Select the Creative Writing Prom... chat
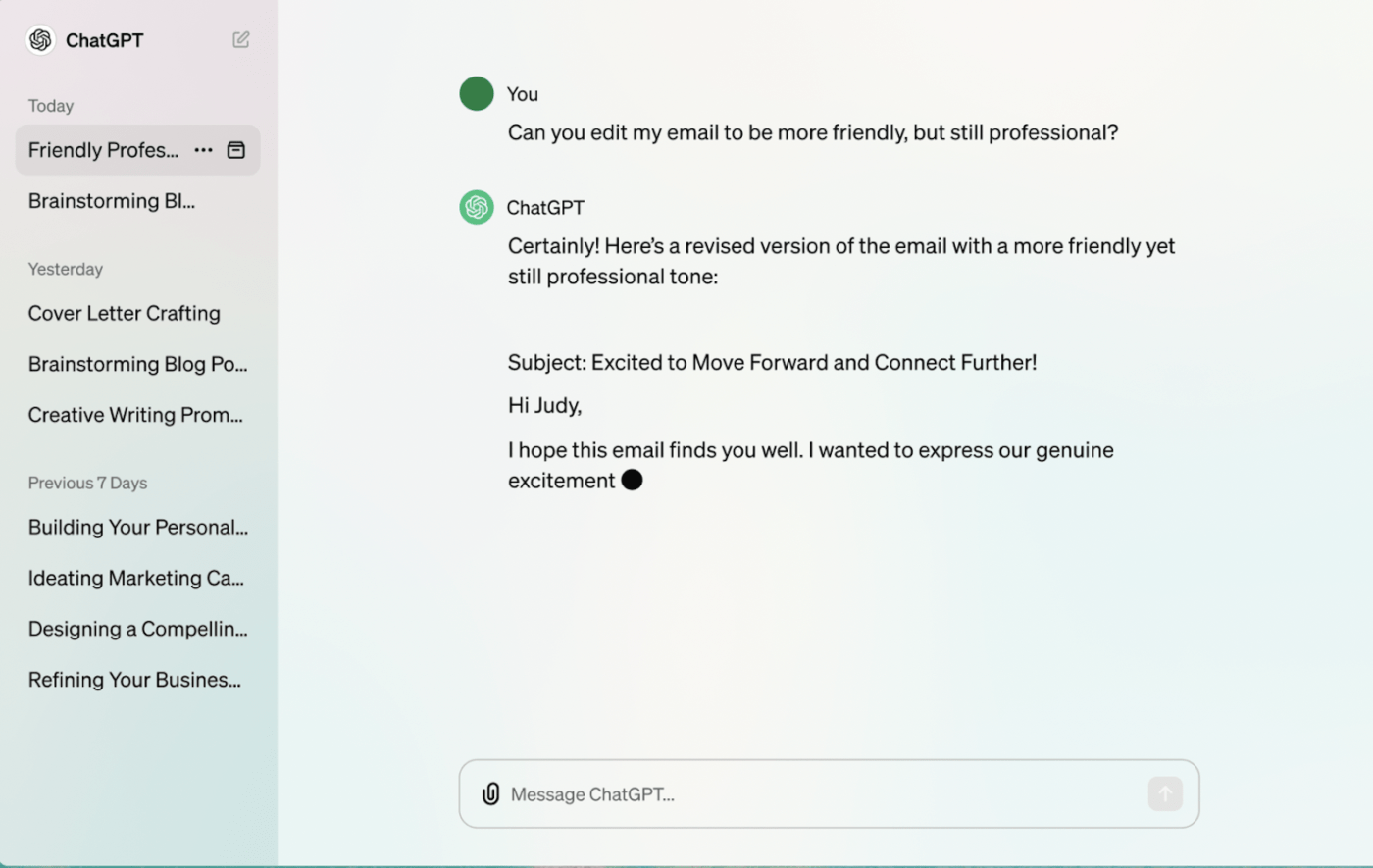 135,415
